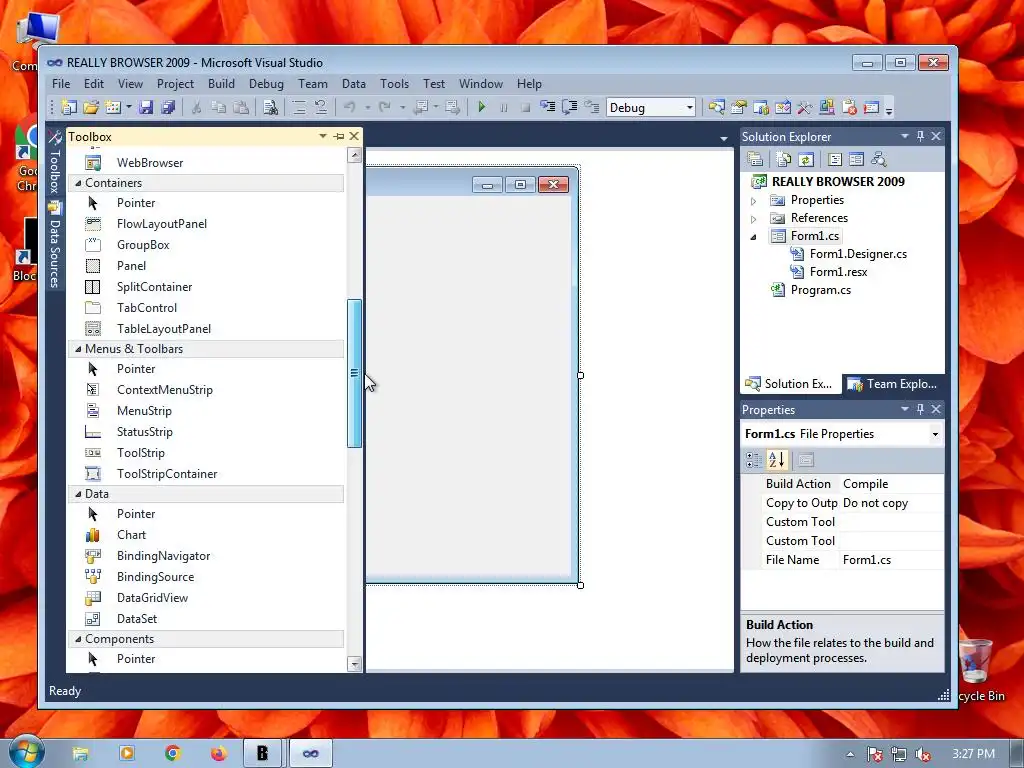Click View Designer icon in Solution Explorer
This screenshot has height=768, width=1024.
pyautogui.click(x=856, y=159)
